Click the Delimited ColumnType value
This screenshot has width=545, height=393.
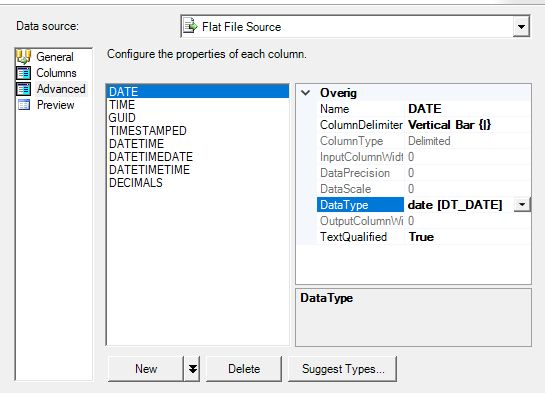pyautogui.click(x=429, y=141)
